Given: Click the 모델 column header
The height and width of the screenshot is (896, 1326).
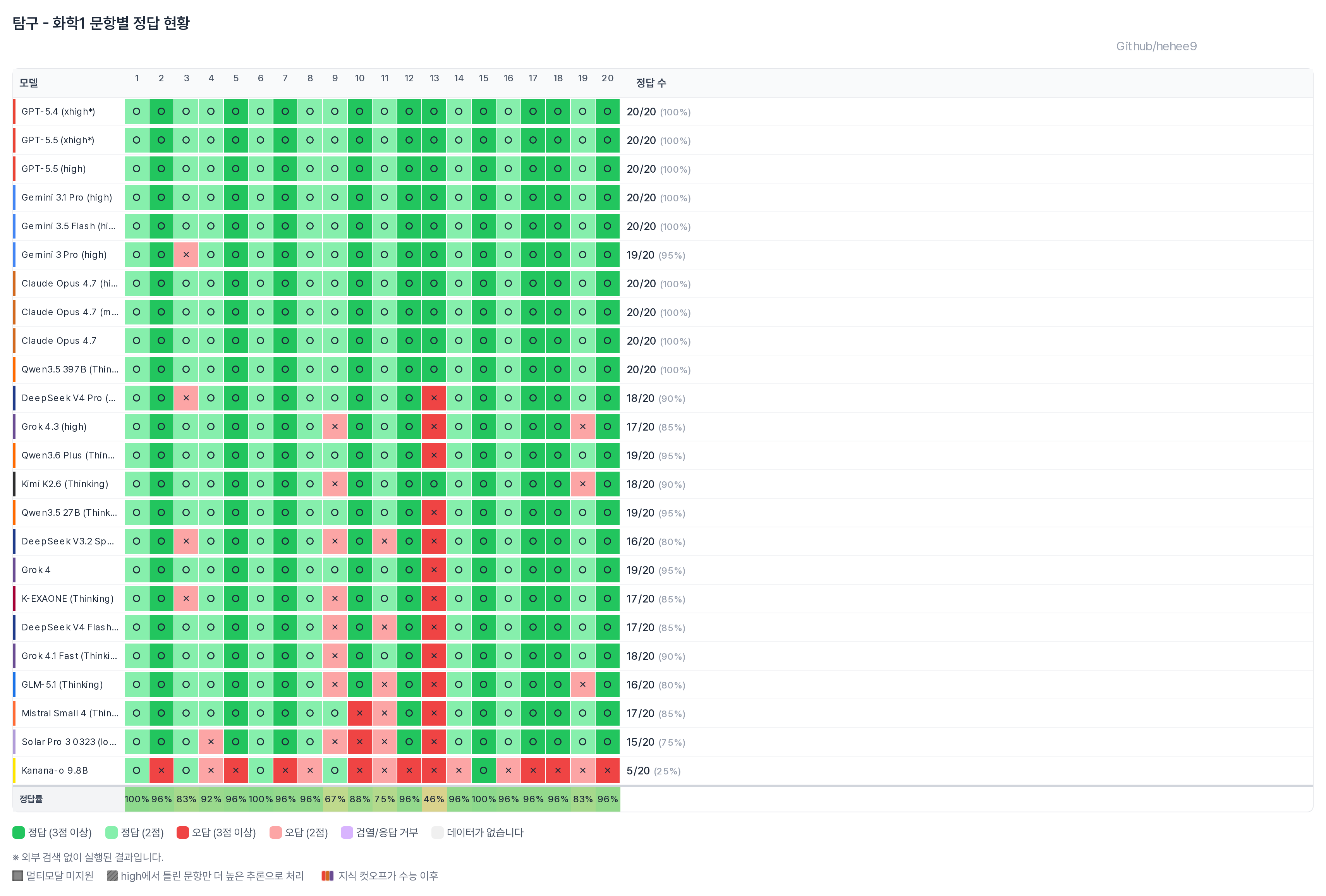Looking at the screenshot, I should point(29,83).
